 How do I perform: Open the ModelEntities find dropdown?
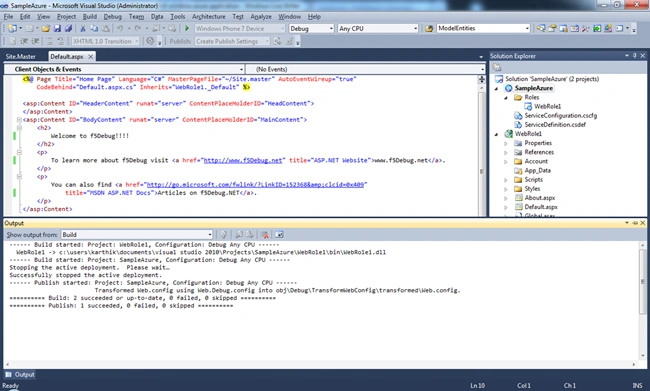pos(527,28)
